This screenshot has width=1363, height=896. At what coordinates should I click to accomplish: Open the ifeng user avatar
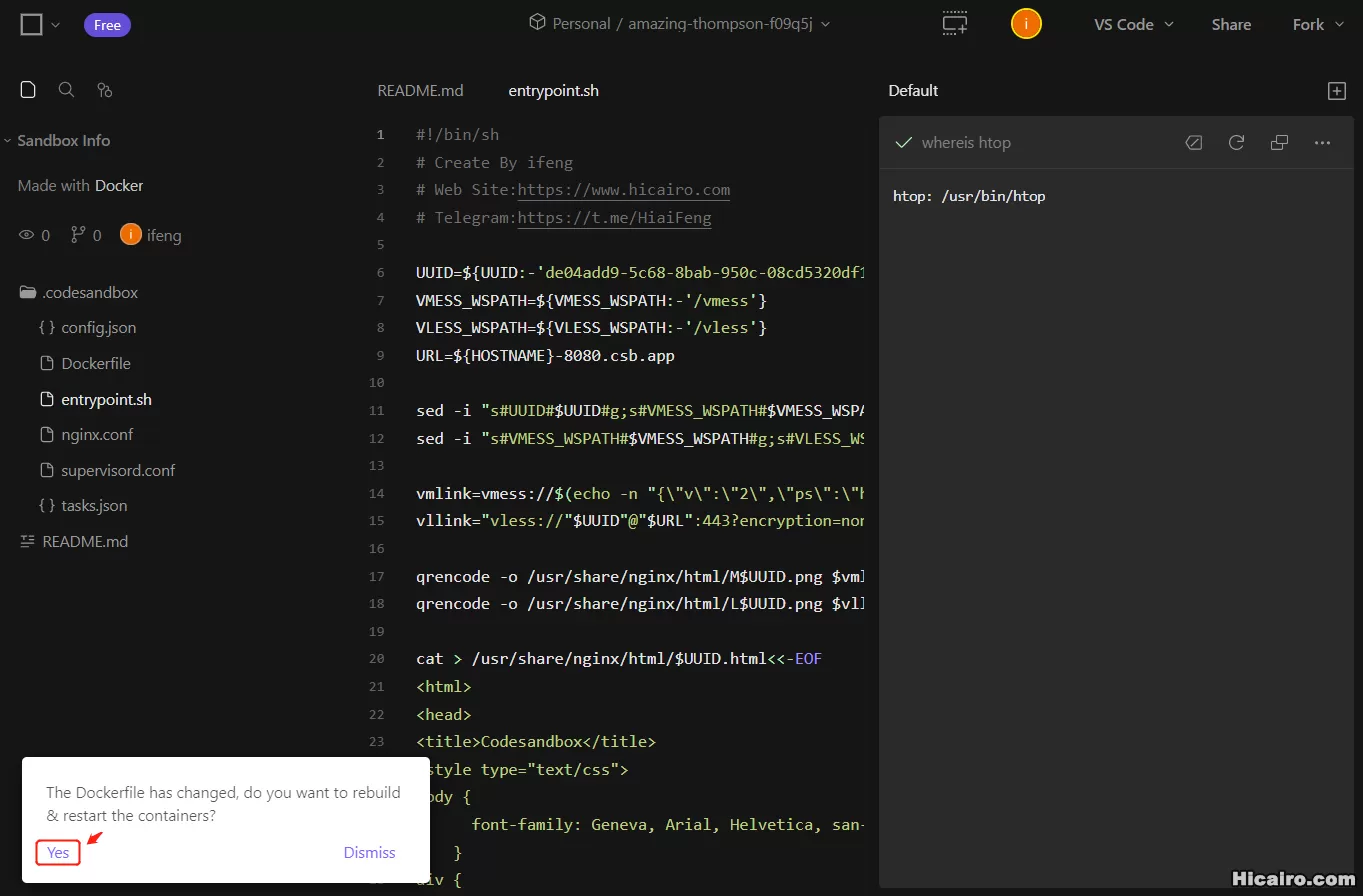point(1026,23)
